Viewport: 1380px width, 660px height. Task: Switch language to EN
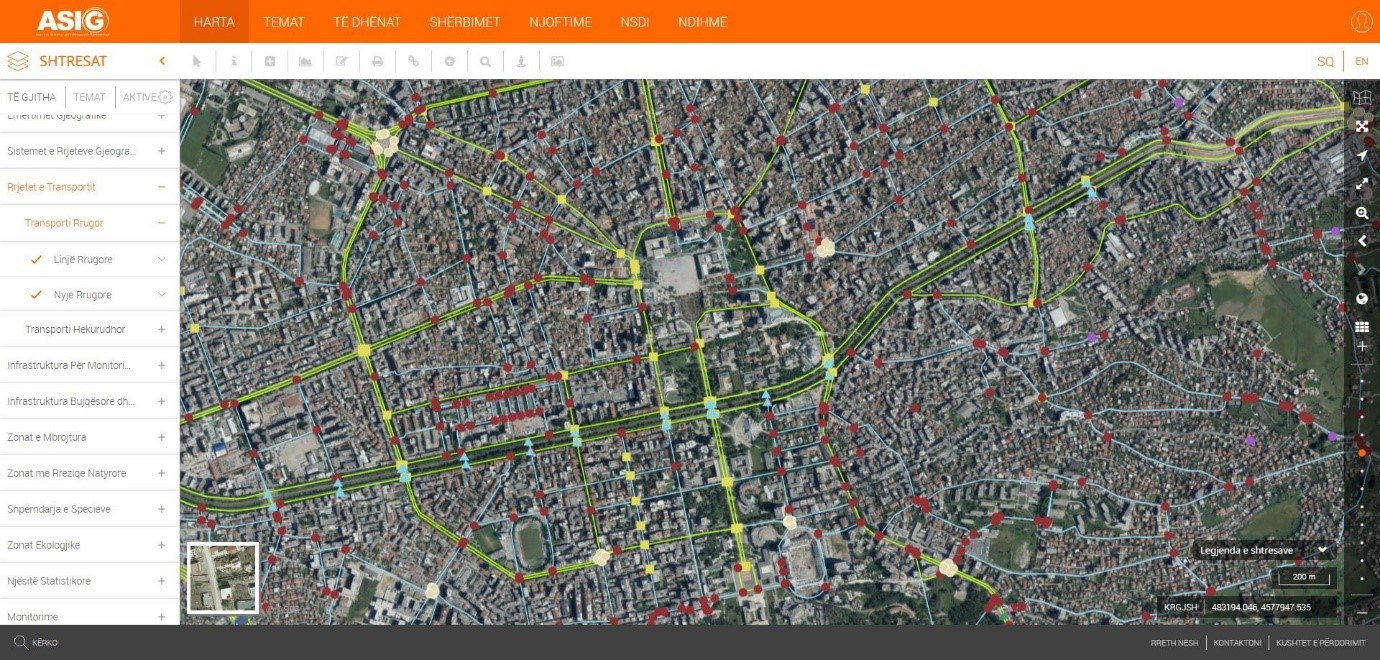1361,61
